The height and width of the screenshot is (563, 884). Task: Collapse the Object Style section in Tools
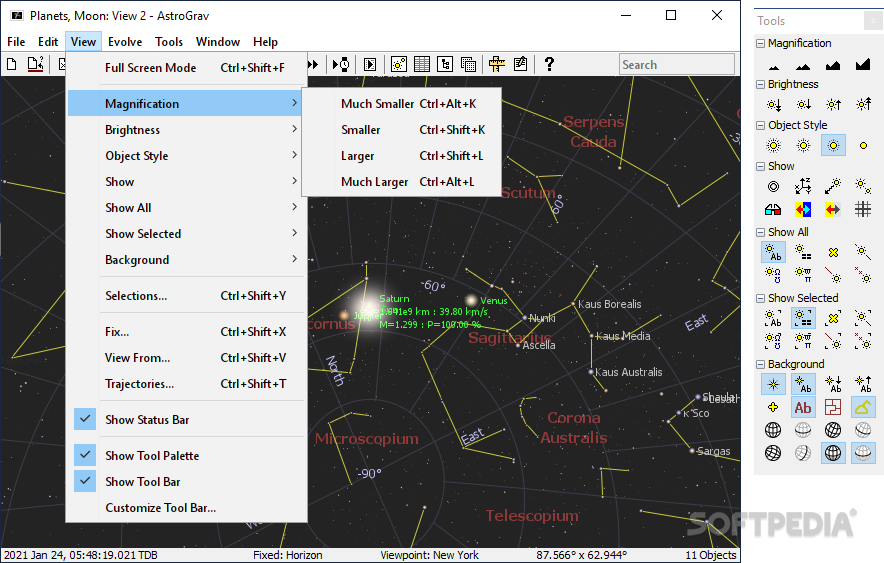tap(761, 126)
